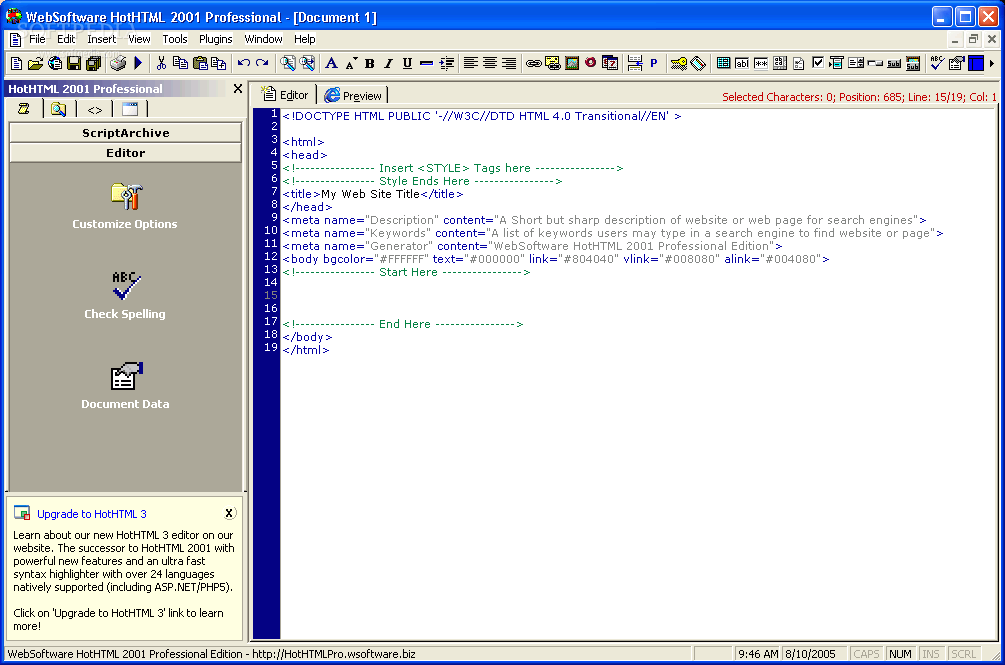
Task: Dismiss the upgrade notice with its X
Action: 229,513
